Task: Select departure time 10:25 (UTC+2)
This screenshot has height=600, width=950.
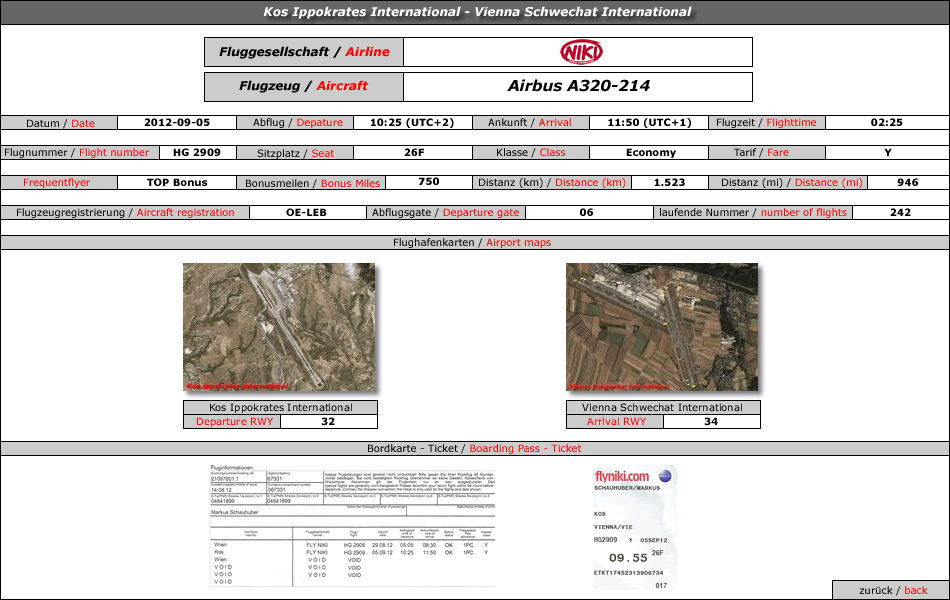Action: pos(412,122)
